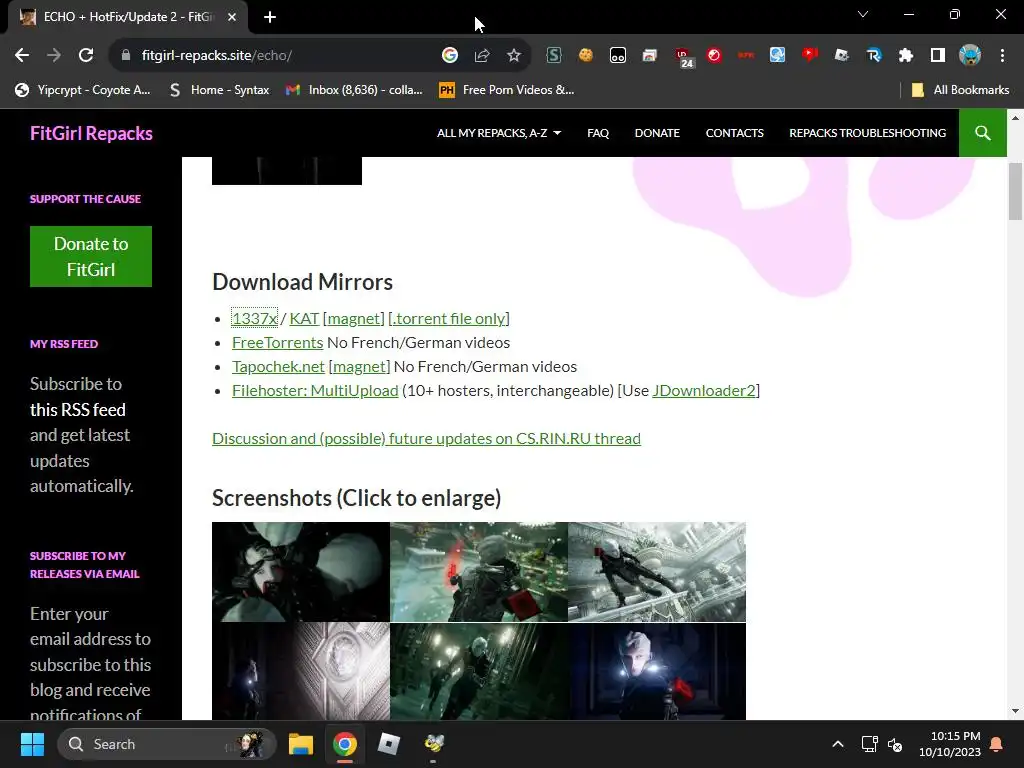This screenshot has height=768, width=1024.
Task: Open the extension with the 24 badge
Action: [x=682, y=57]
